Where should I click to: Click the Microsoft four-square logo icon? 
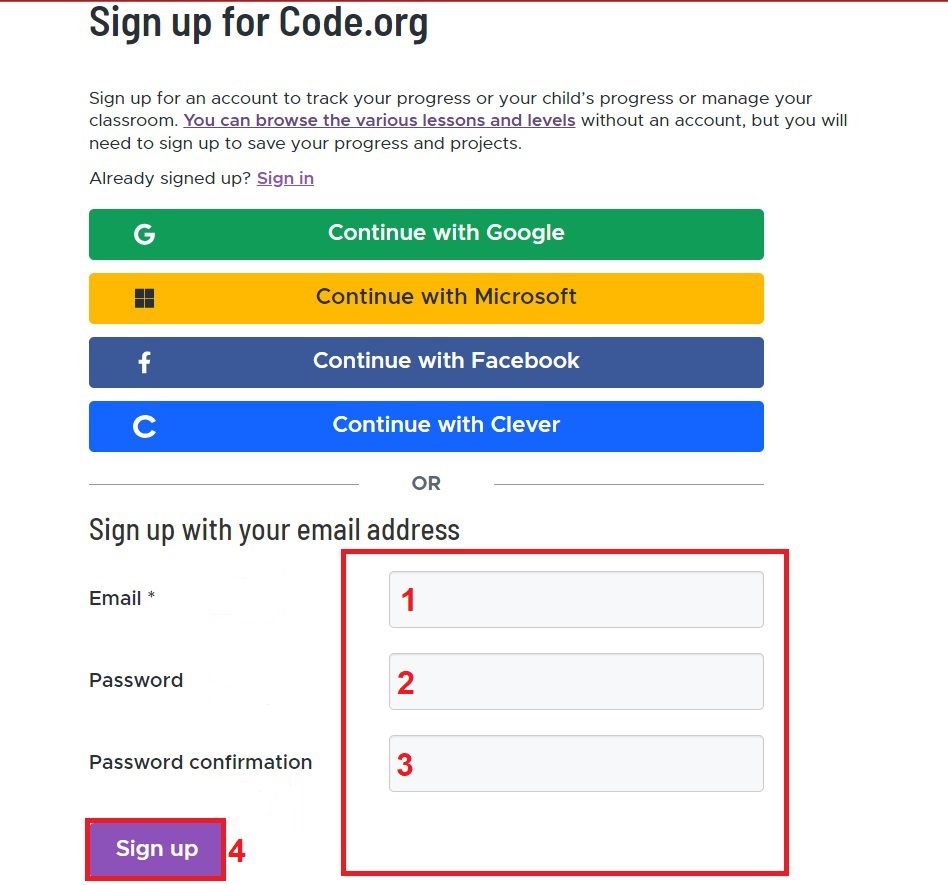click(x=144, y=297)
